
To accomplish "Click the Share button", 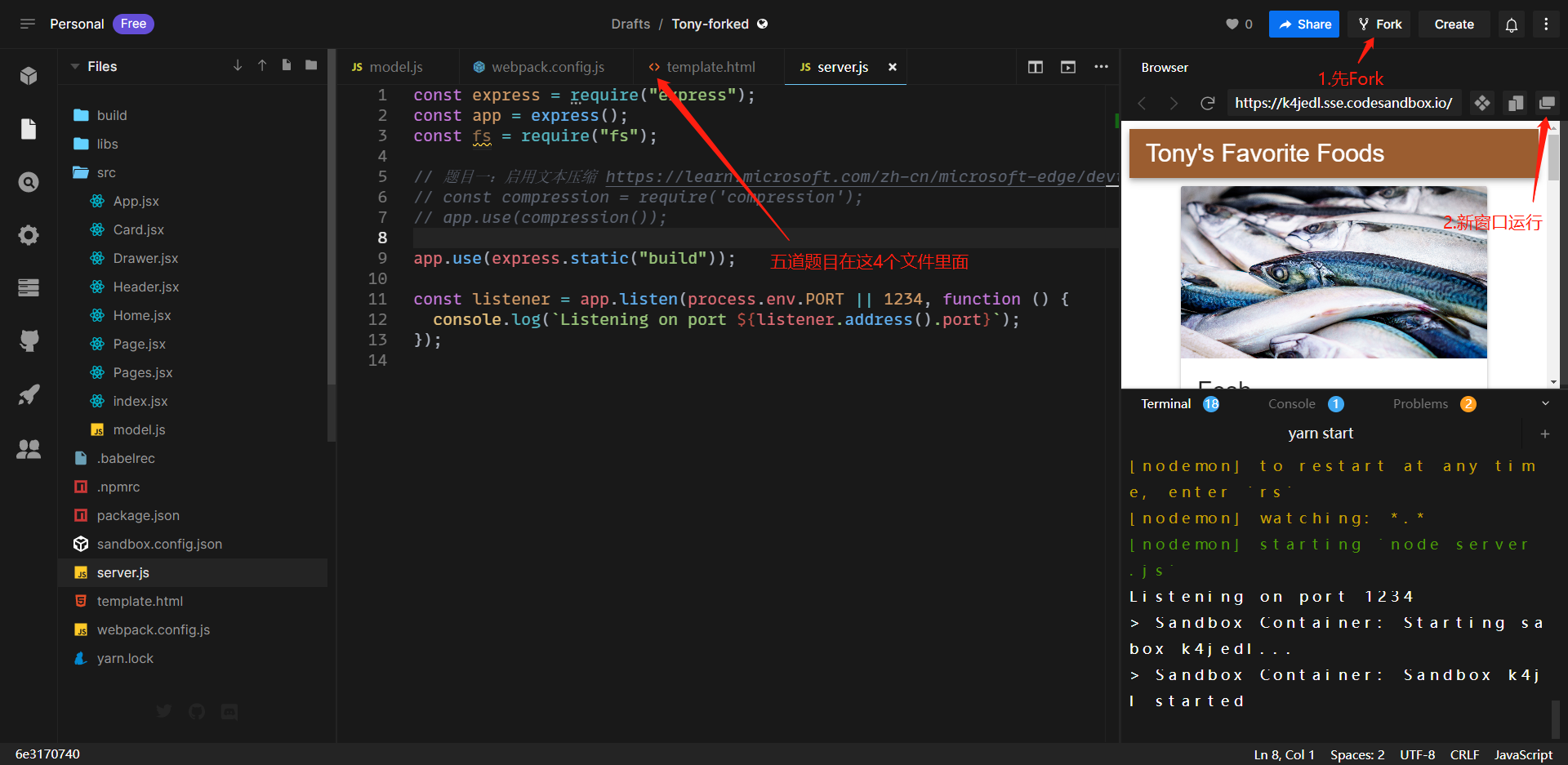I will click(x=1304, y=24).
